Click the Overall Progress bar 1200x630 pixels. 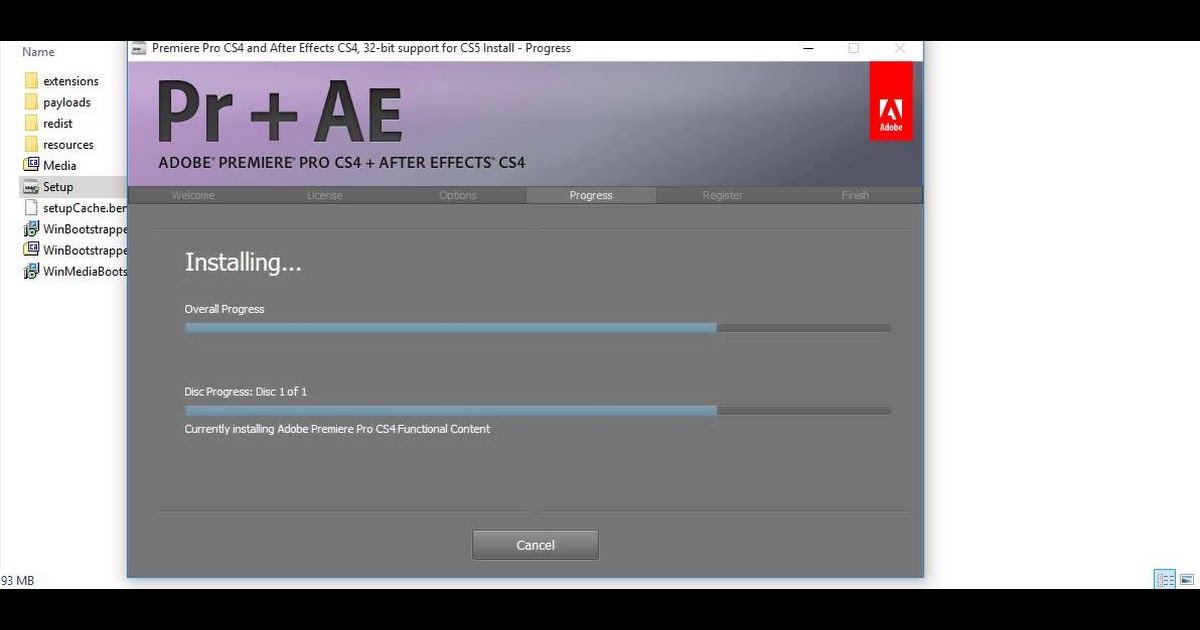tap(538, 328)
